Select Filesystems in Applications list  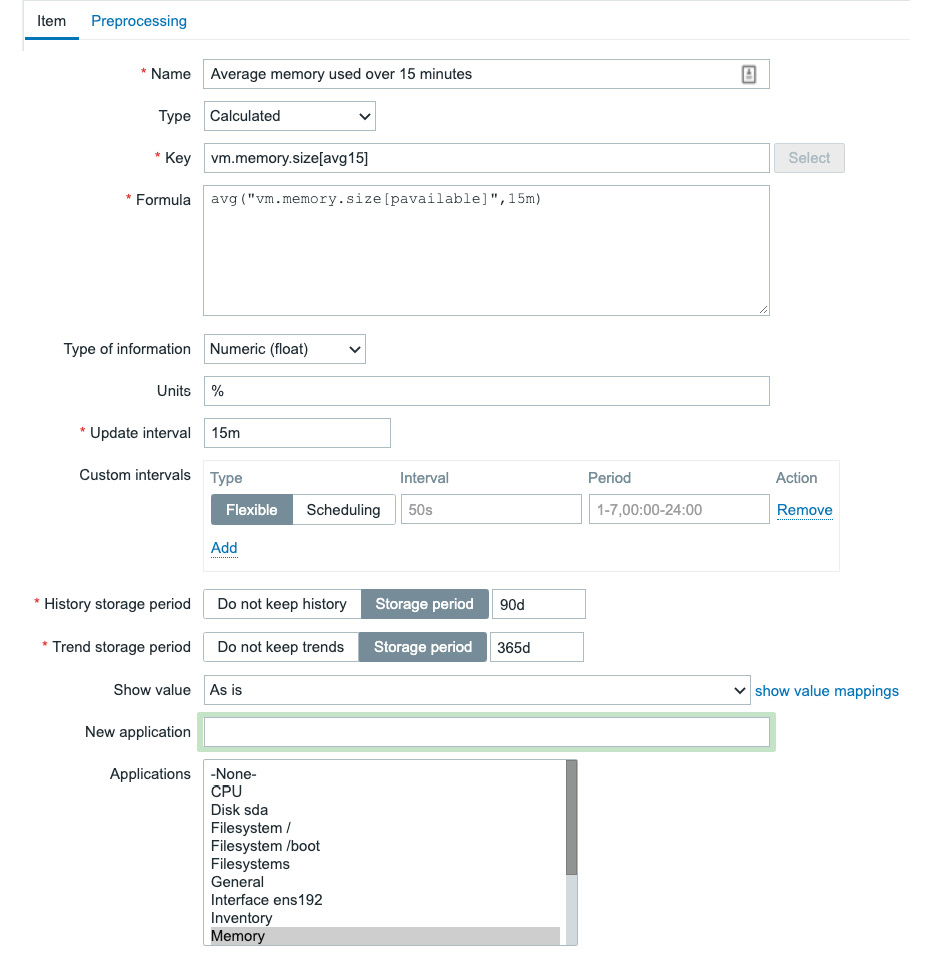[x=385, y=864]
